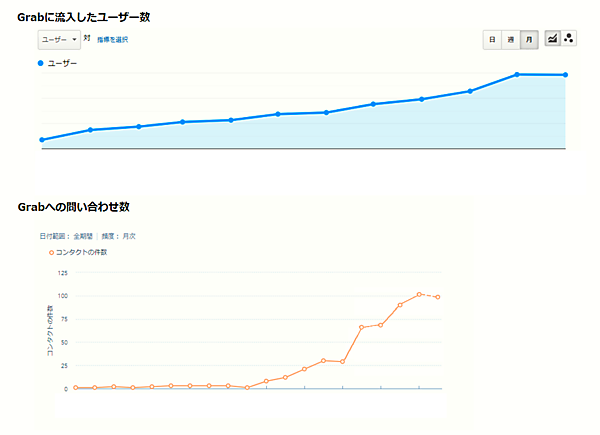Viewport: 600px width, 435px height.
Task: Click the ユーザー legend label
Action: click(x=62, y=63)
